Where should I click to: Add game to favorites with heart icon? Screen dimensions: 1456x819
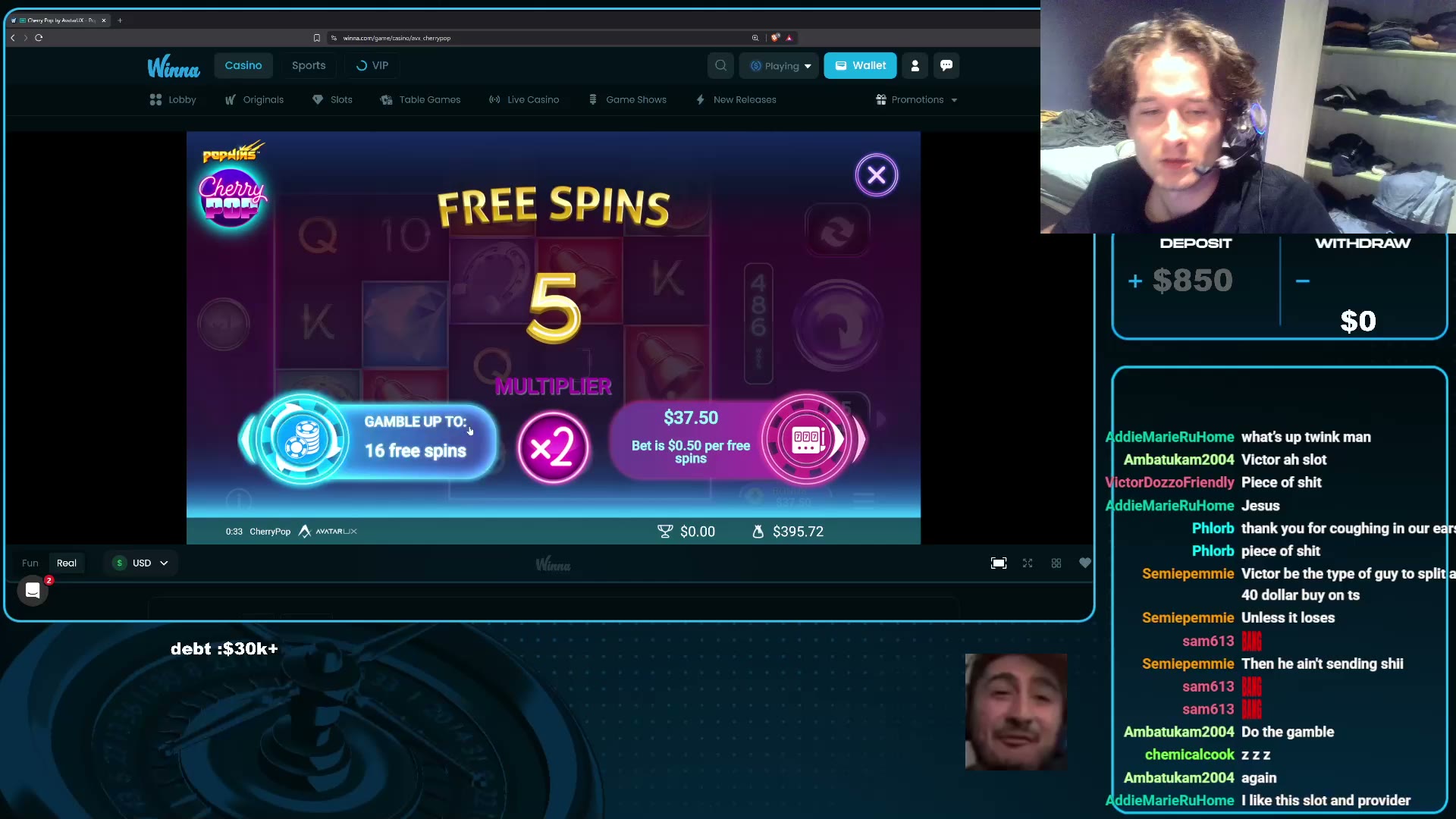(x=1085, y=563)
